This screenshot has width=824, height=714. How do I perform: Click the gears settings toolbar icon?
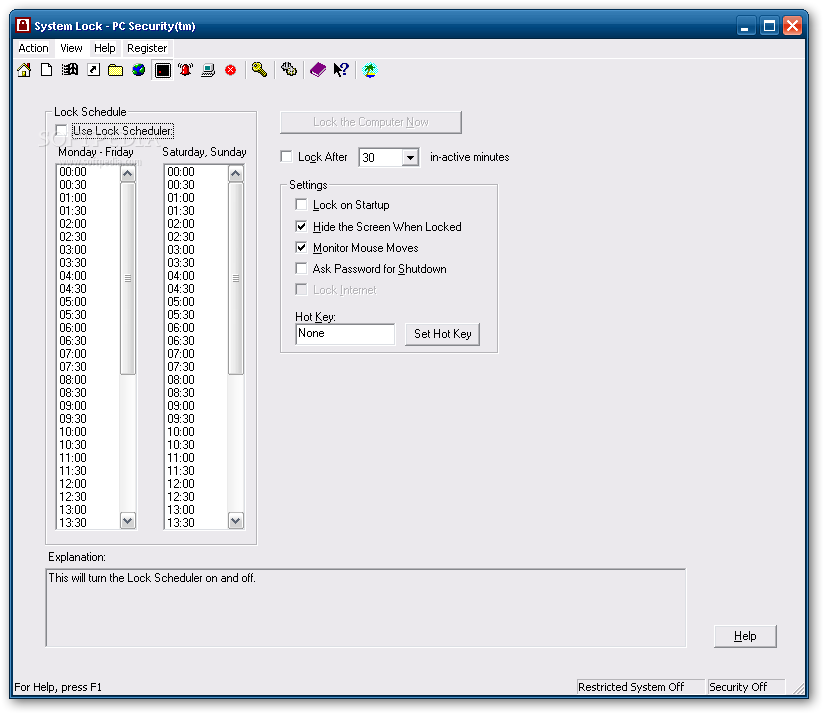(289, 70)
